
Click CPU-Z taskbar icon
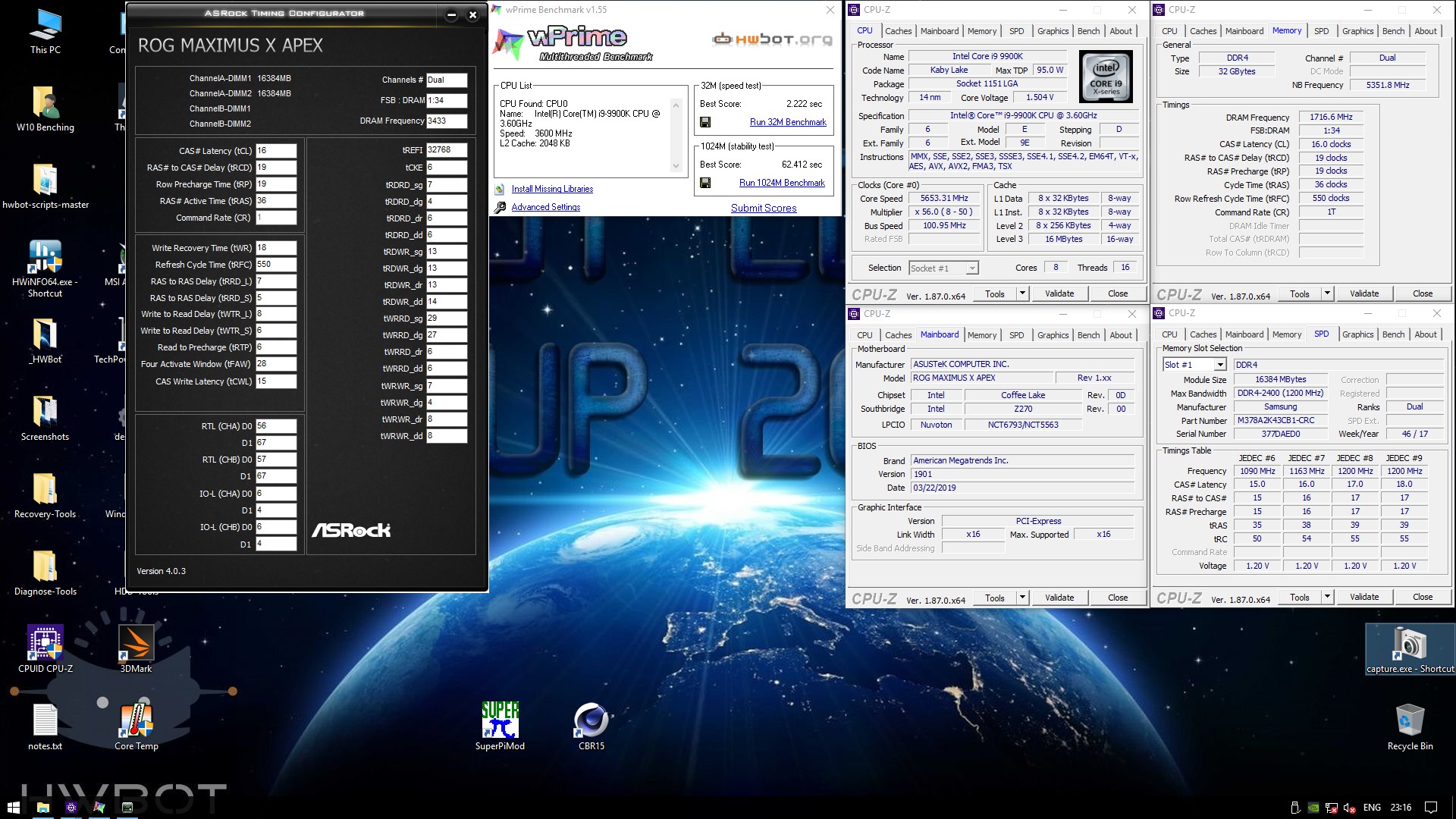coord(71,808)
